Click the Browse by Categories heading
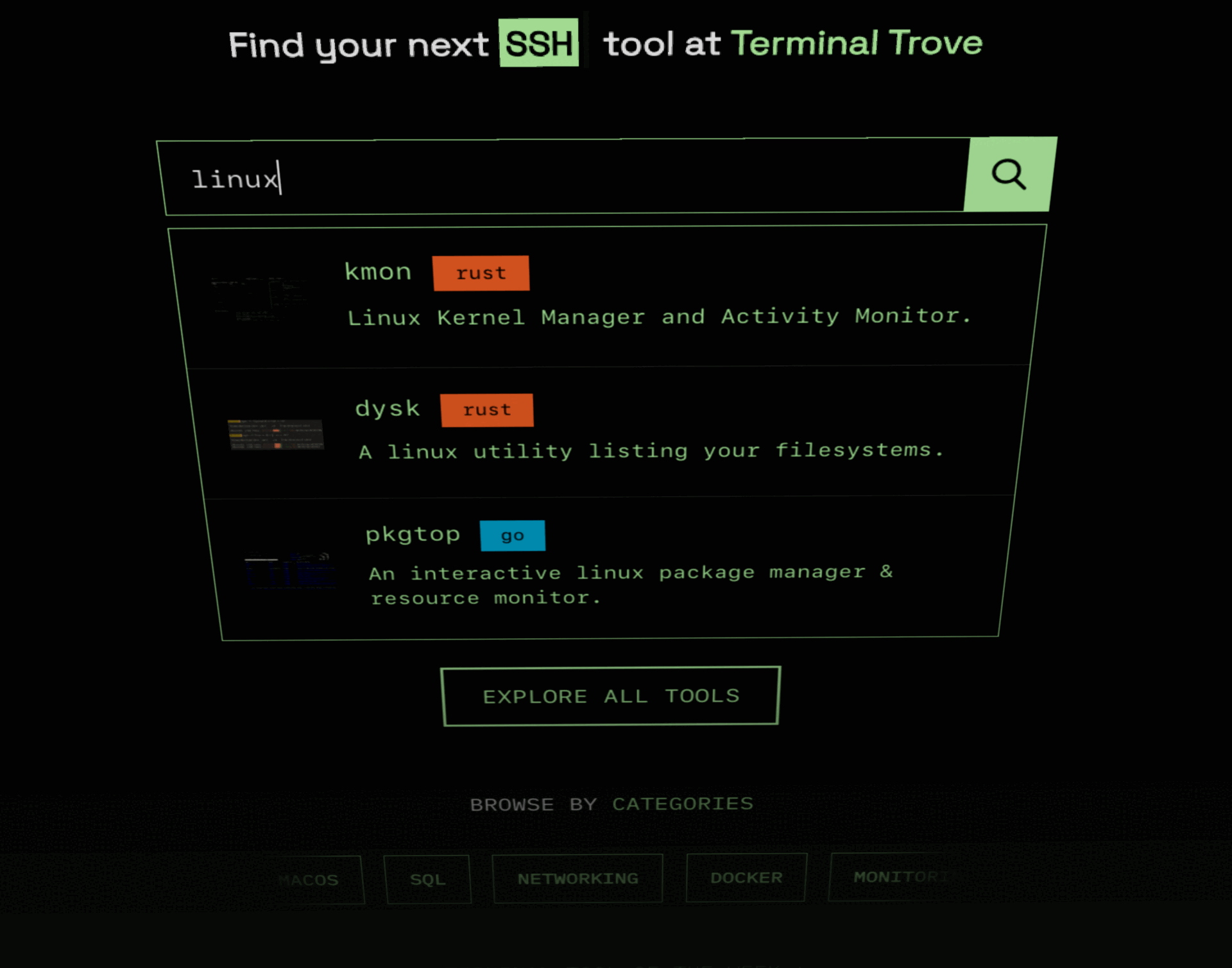The height and width of the screenshot is (968, 1232). (x=612, y=804)
